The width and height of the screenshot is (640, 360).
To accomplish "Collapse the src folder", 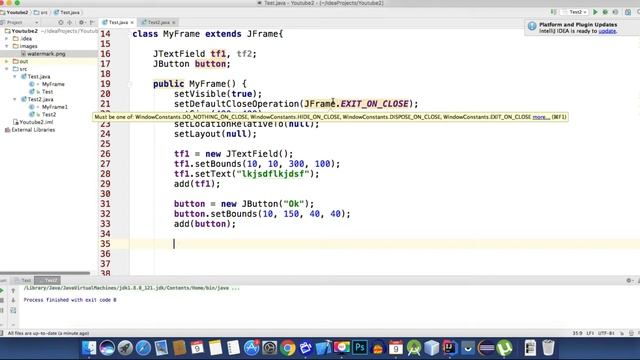I will click(x=7, y=69).
